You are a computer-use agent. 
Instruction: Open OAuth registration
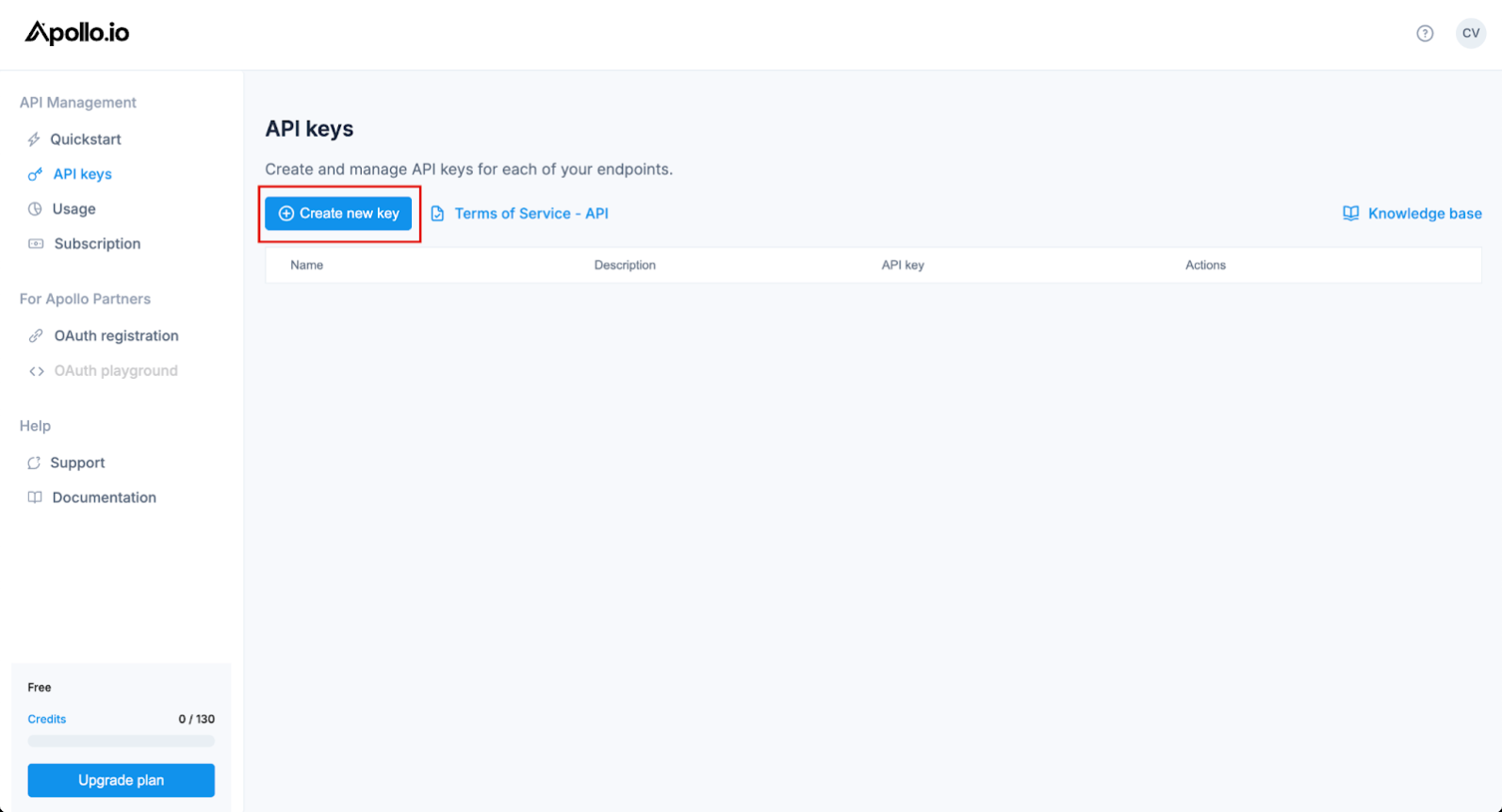click(117, 336)
